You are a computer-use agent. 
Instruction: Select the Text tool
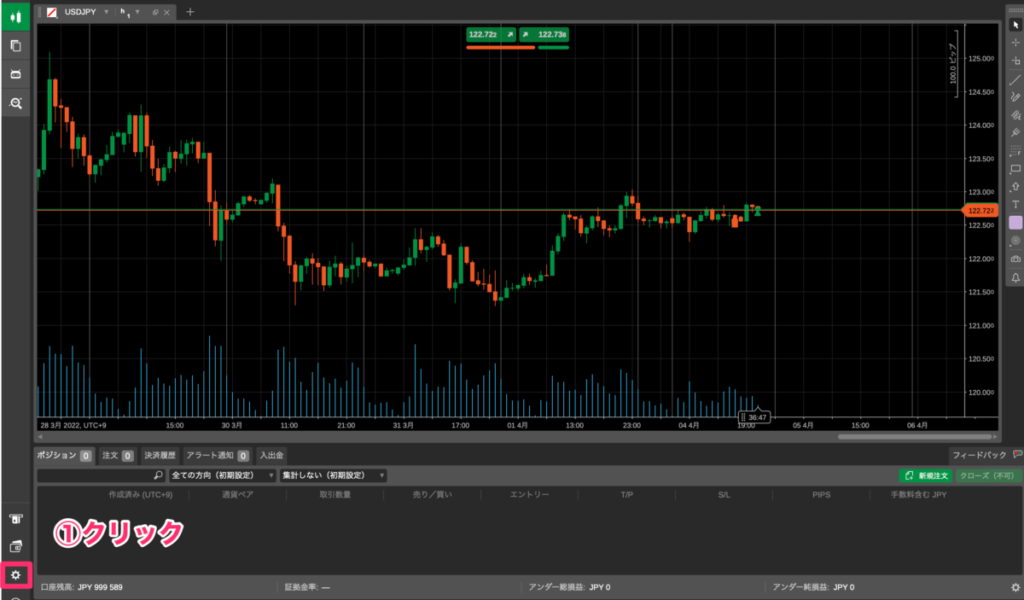[1016, 204]
